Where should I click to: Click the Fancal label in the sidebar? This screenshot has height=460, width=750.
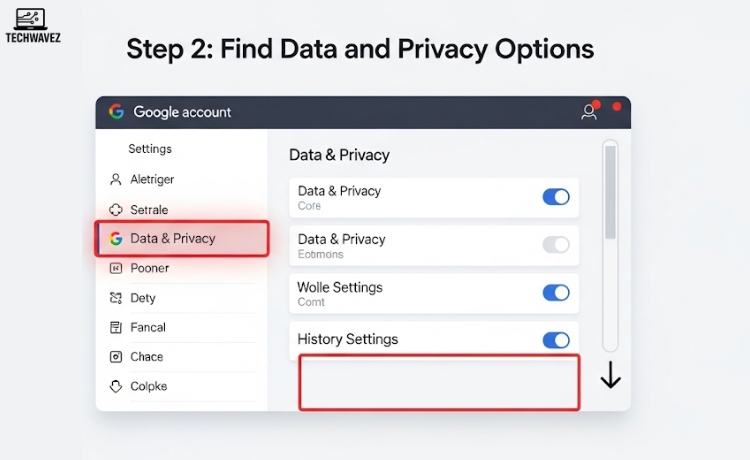[x=148, y=327]
